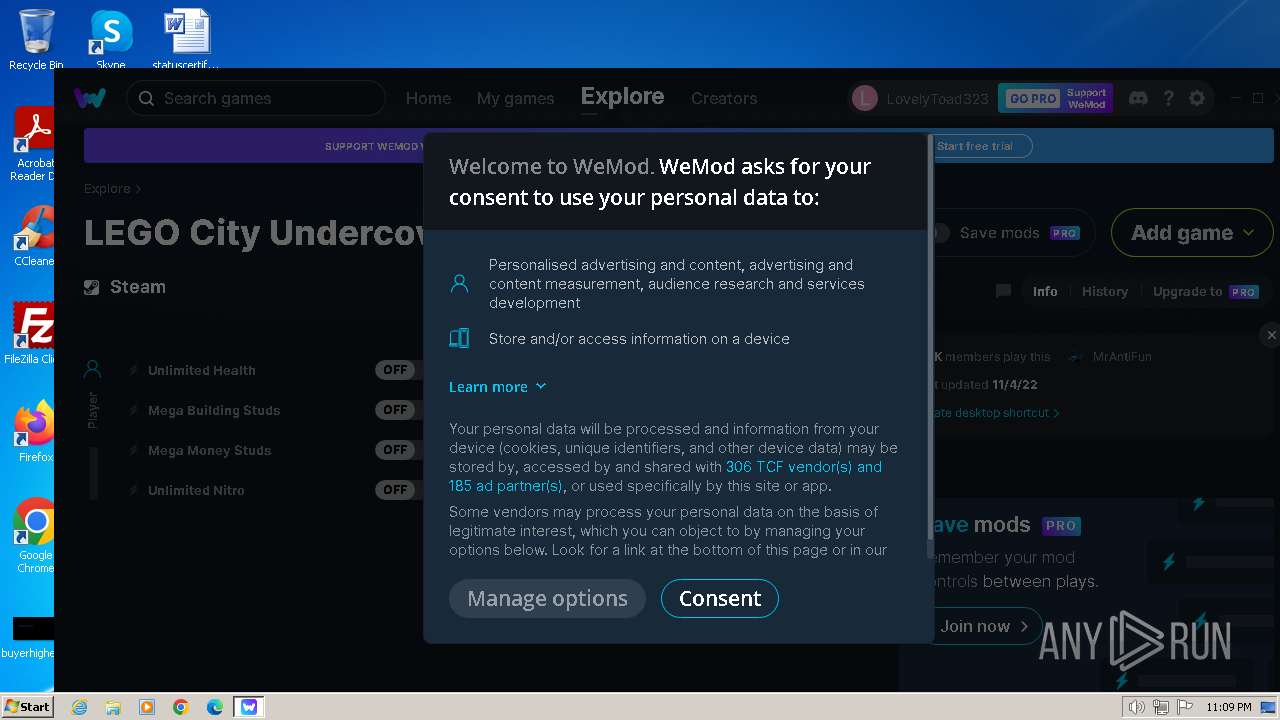Screen dimensions: 1280x720
Task: Click the Search games input field
Action: point(256,98)
